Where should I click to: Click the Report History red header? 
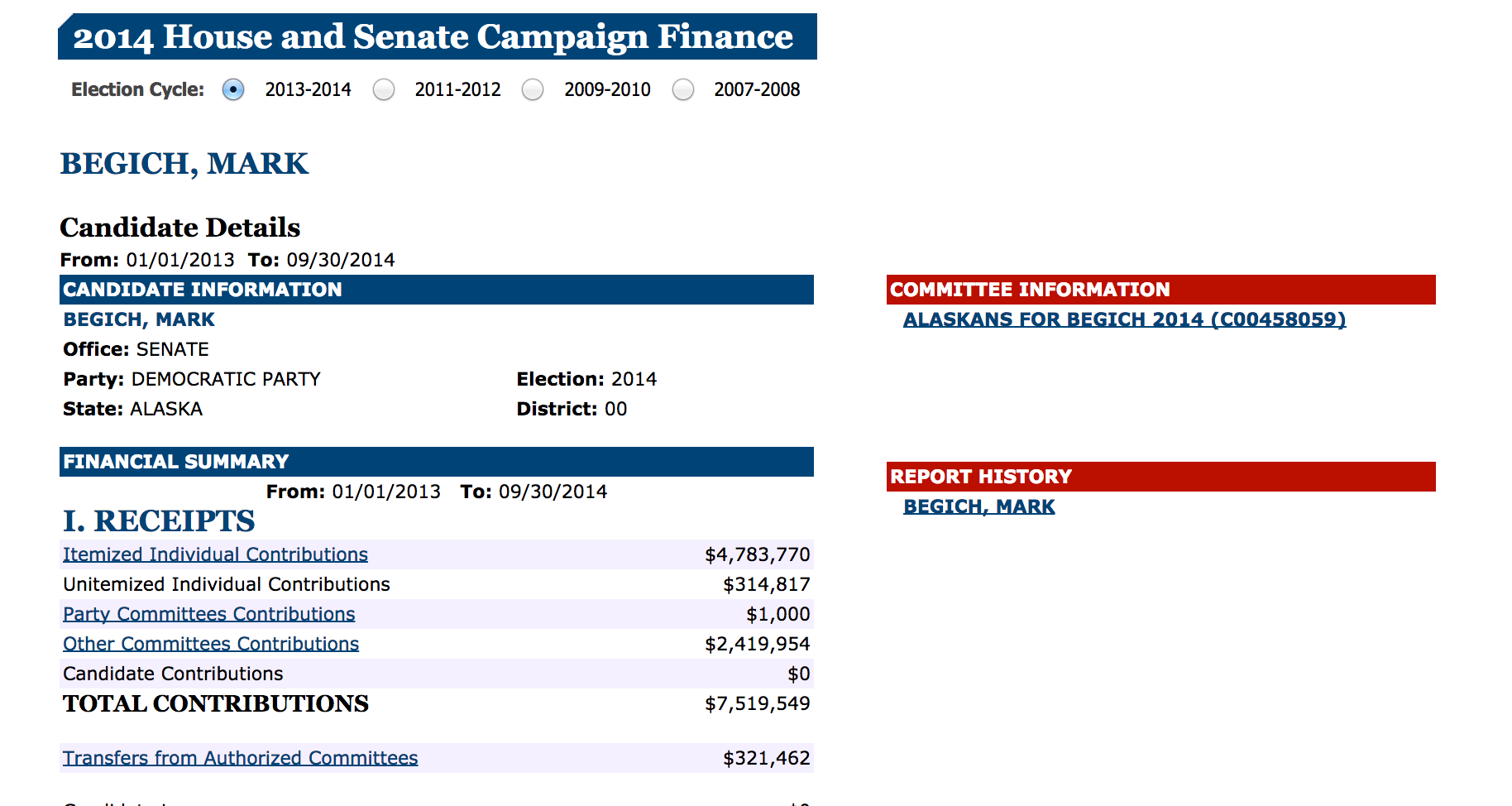[x=1161, y=477]
